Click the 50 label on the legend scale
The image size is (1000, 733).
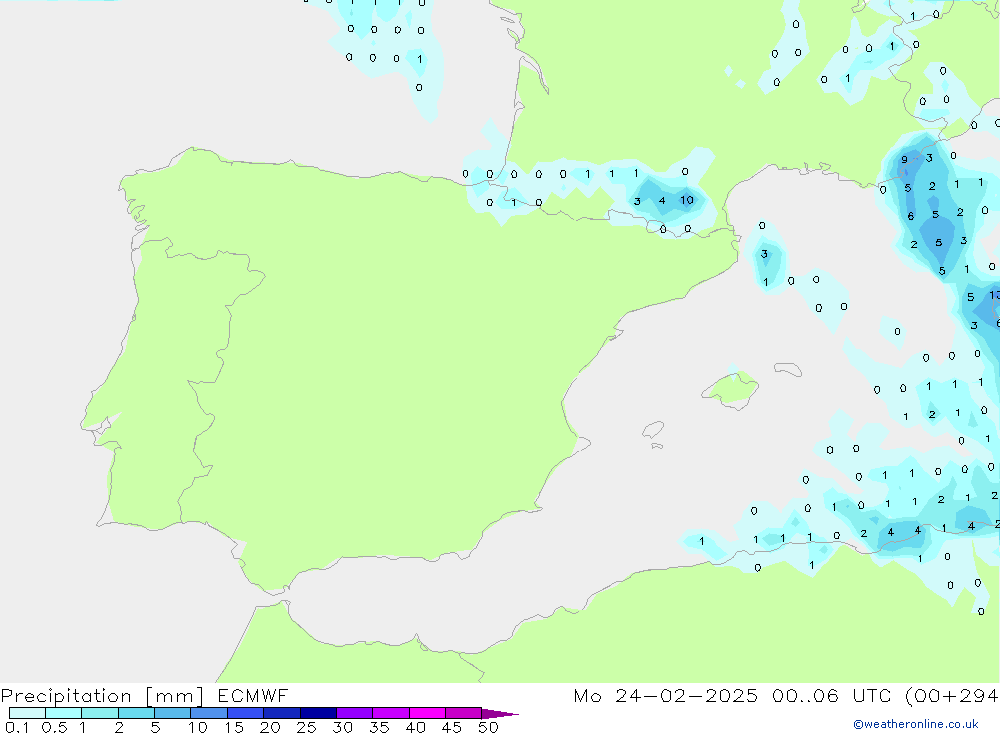[x=487, y=727]
